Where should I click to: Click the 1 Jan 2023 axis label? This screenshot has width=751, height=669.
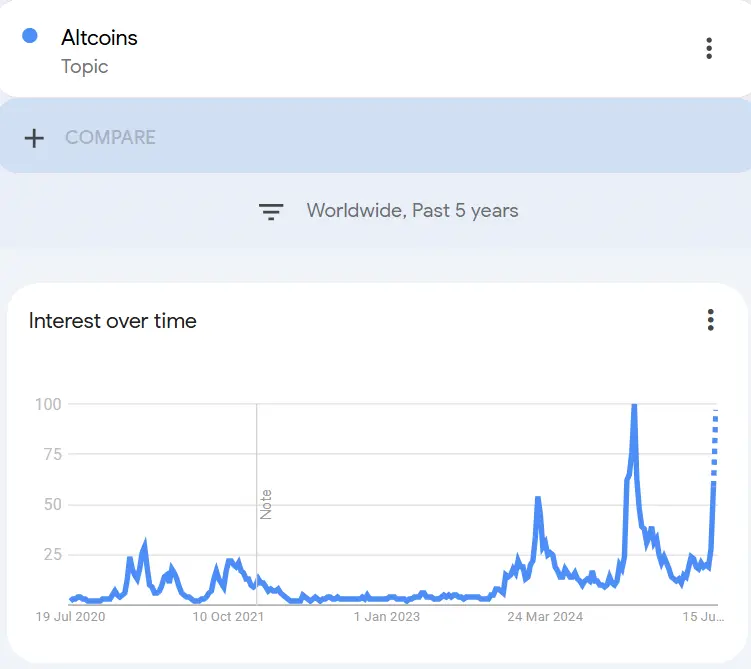click(x=387, y=616)
